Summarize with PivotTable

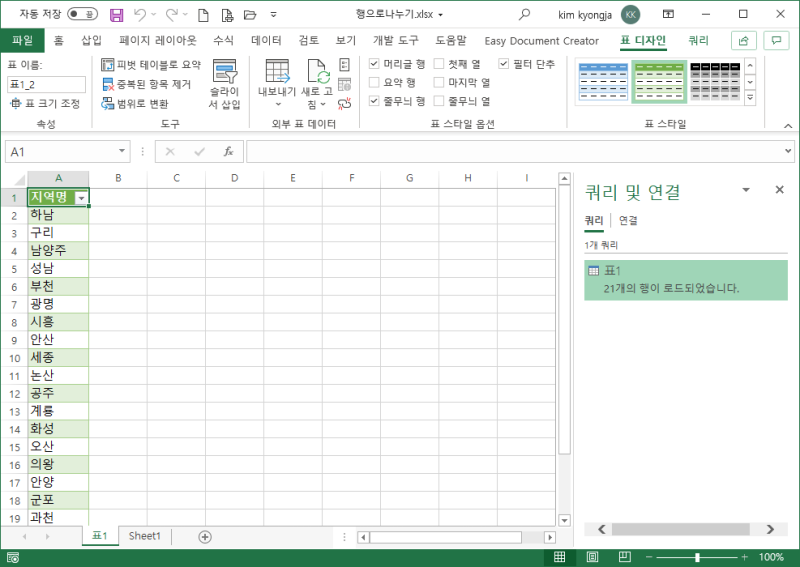pos(151,64)
